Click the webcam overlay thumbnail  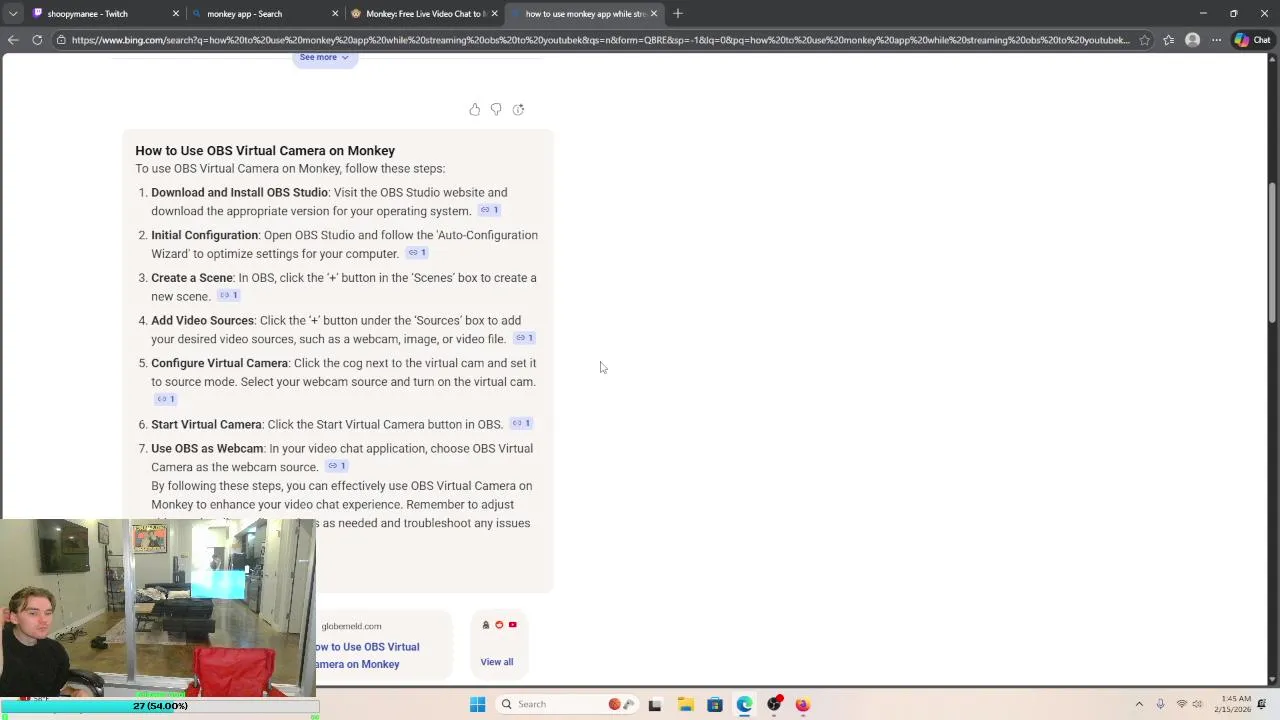158,608
